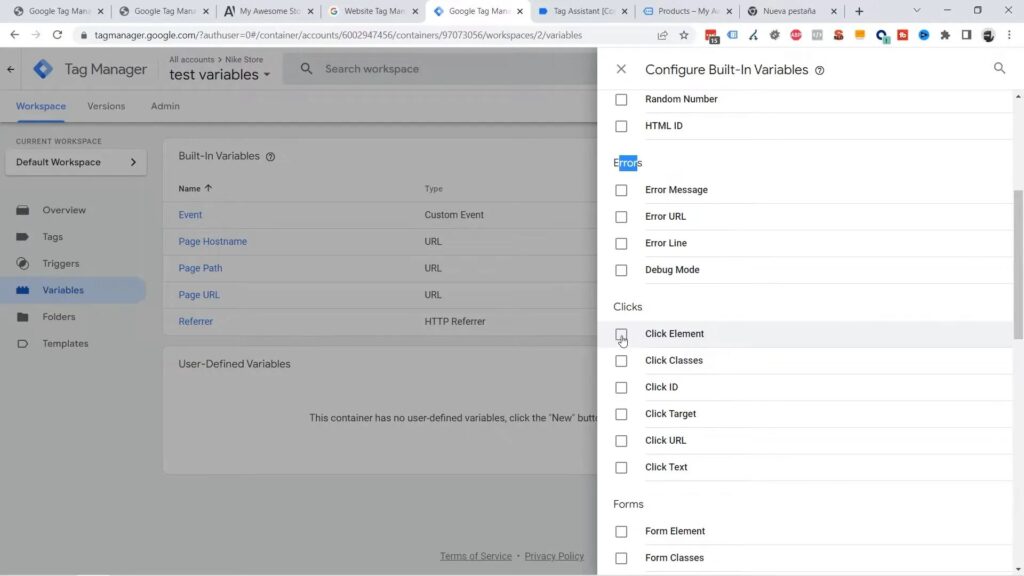This screenshot has height=576, width=1024.
Task: Click the panel scrollbar down arrow
Action: click(1018, 570)
